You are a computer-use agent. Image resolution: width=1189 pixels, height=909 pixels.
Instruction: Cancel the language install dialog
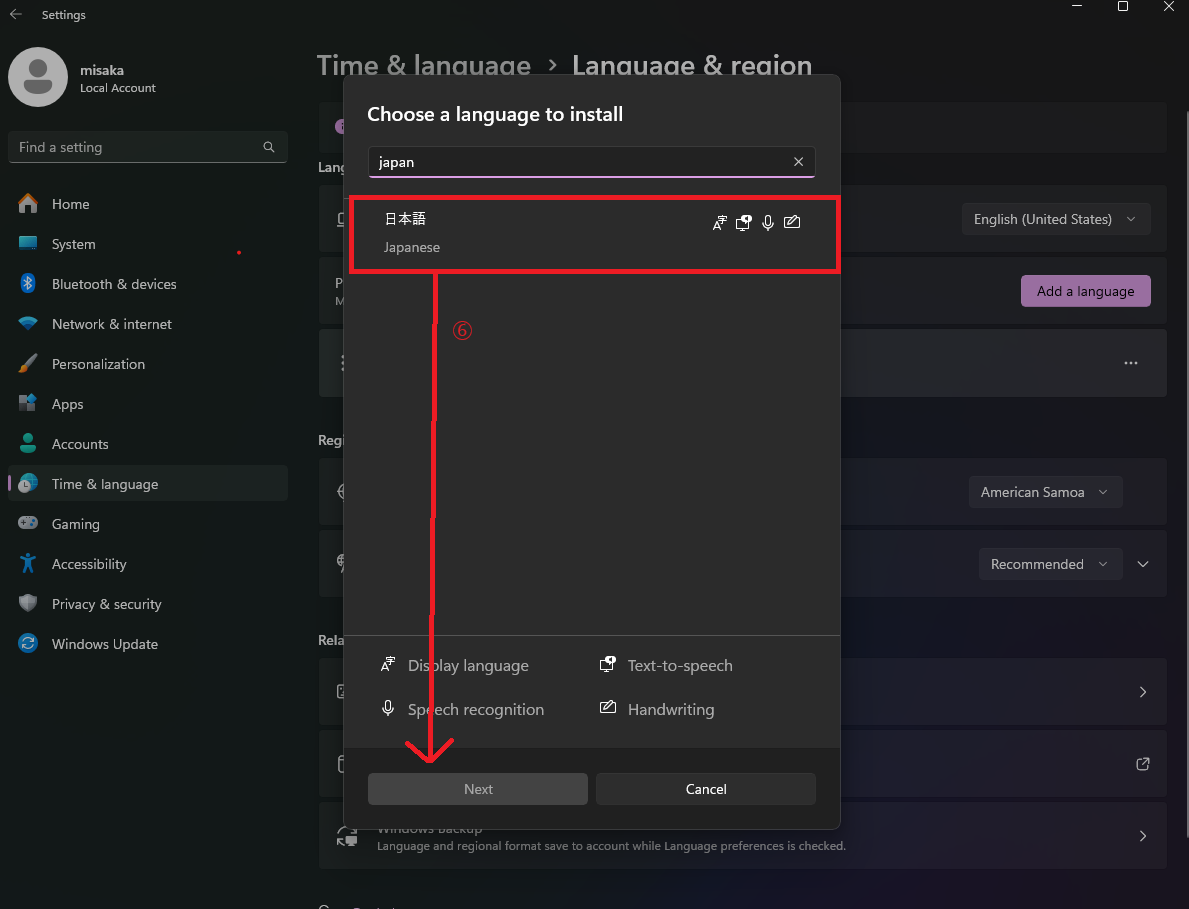(706, 789)
